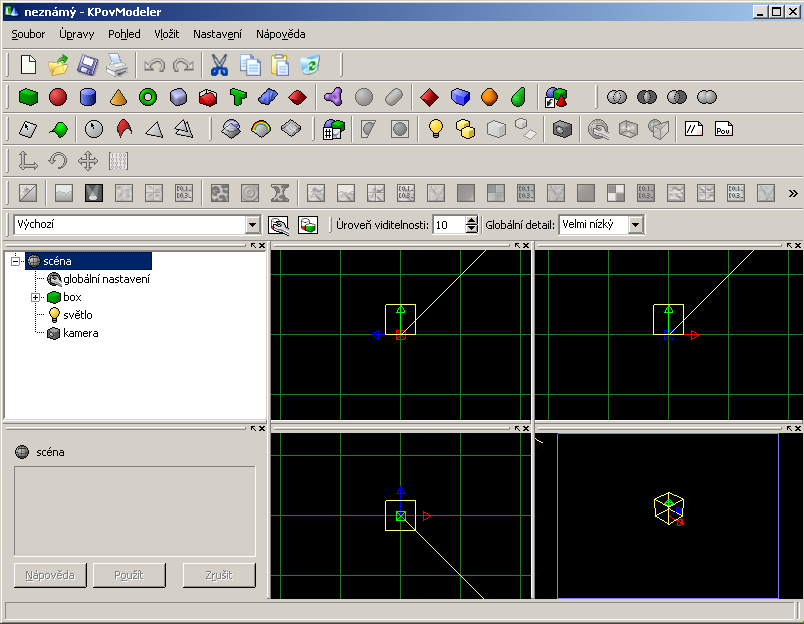The width and height of the screenshot is (804, 624).
Task: Click the scissors Cut icon
Action: pyautogui.click(x=219, y=66)
